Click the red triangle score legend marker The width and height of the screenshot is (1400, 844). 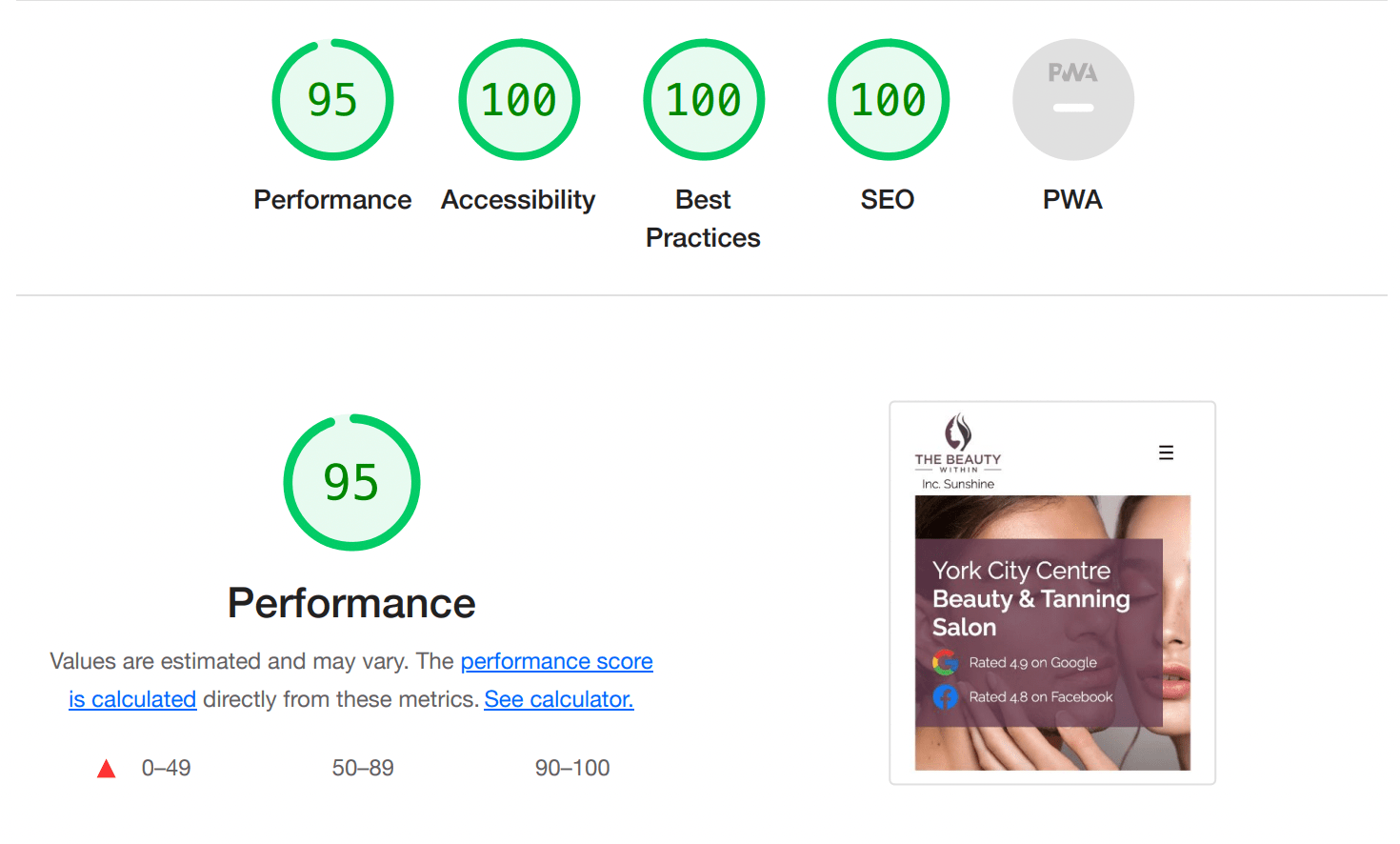pyautogui.click(x=106, y=768)
